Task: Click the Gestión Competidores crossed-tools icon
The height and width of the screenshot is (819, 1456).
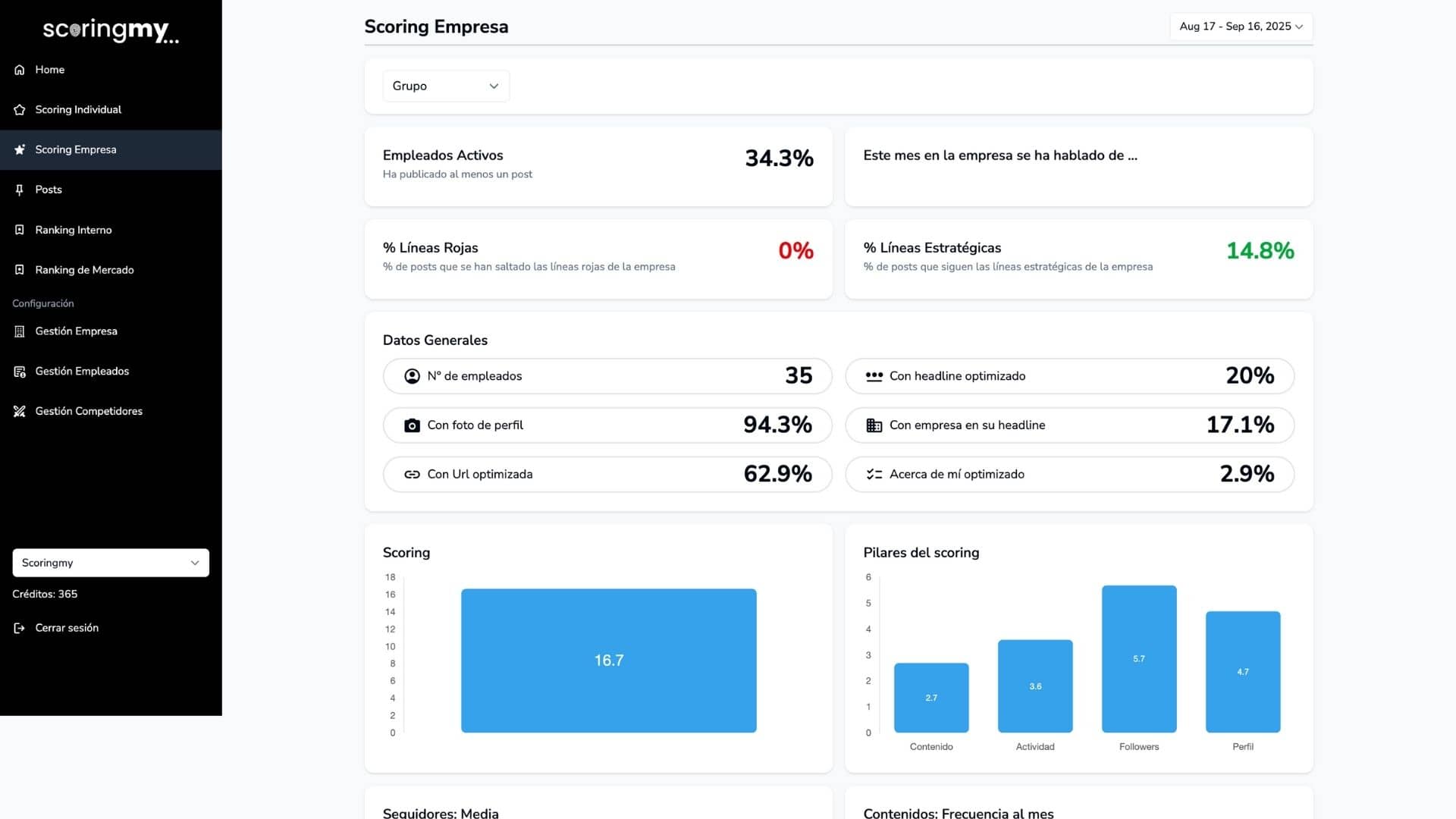Action: click(x=20, y=411)
